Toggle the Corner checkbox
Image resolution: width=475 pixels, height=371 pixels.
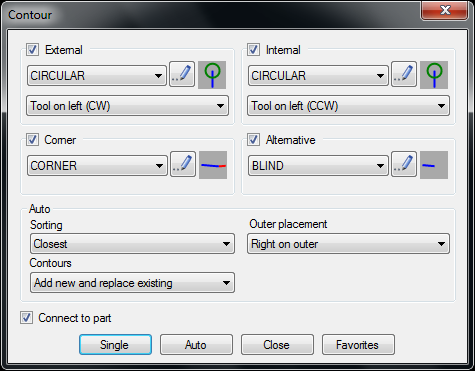click(x=32, y=139)
